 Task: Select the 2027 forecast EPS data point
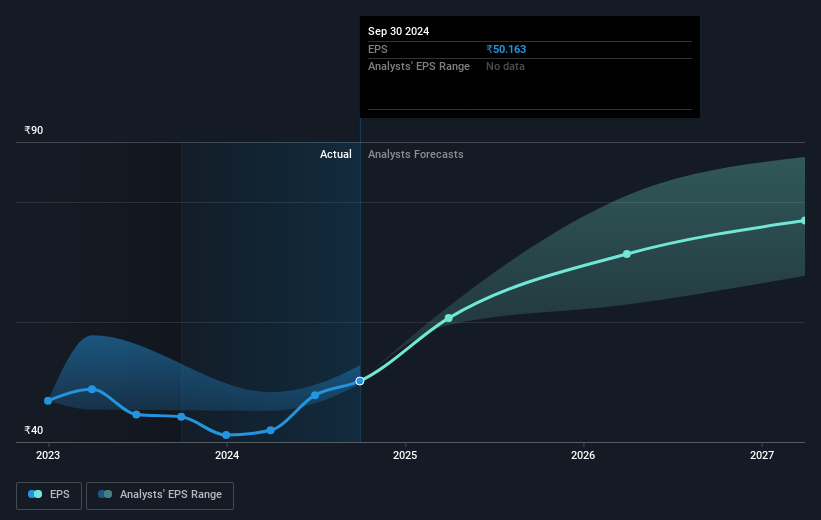coord(804,221)
